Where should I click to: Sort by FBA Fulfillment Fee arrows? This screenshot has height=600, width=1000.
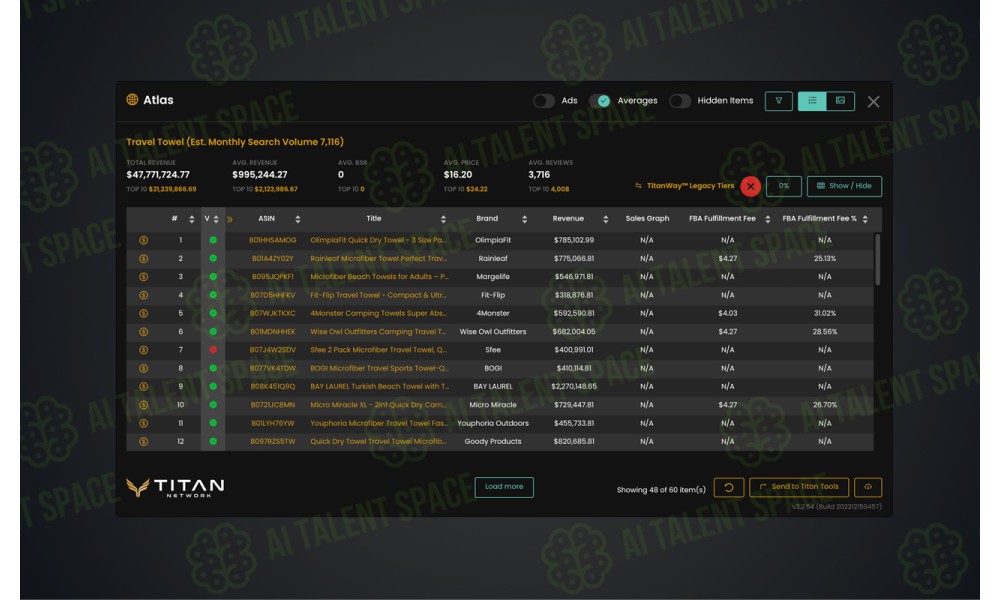[x=768, y=219]
